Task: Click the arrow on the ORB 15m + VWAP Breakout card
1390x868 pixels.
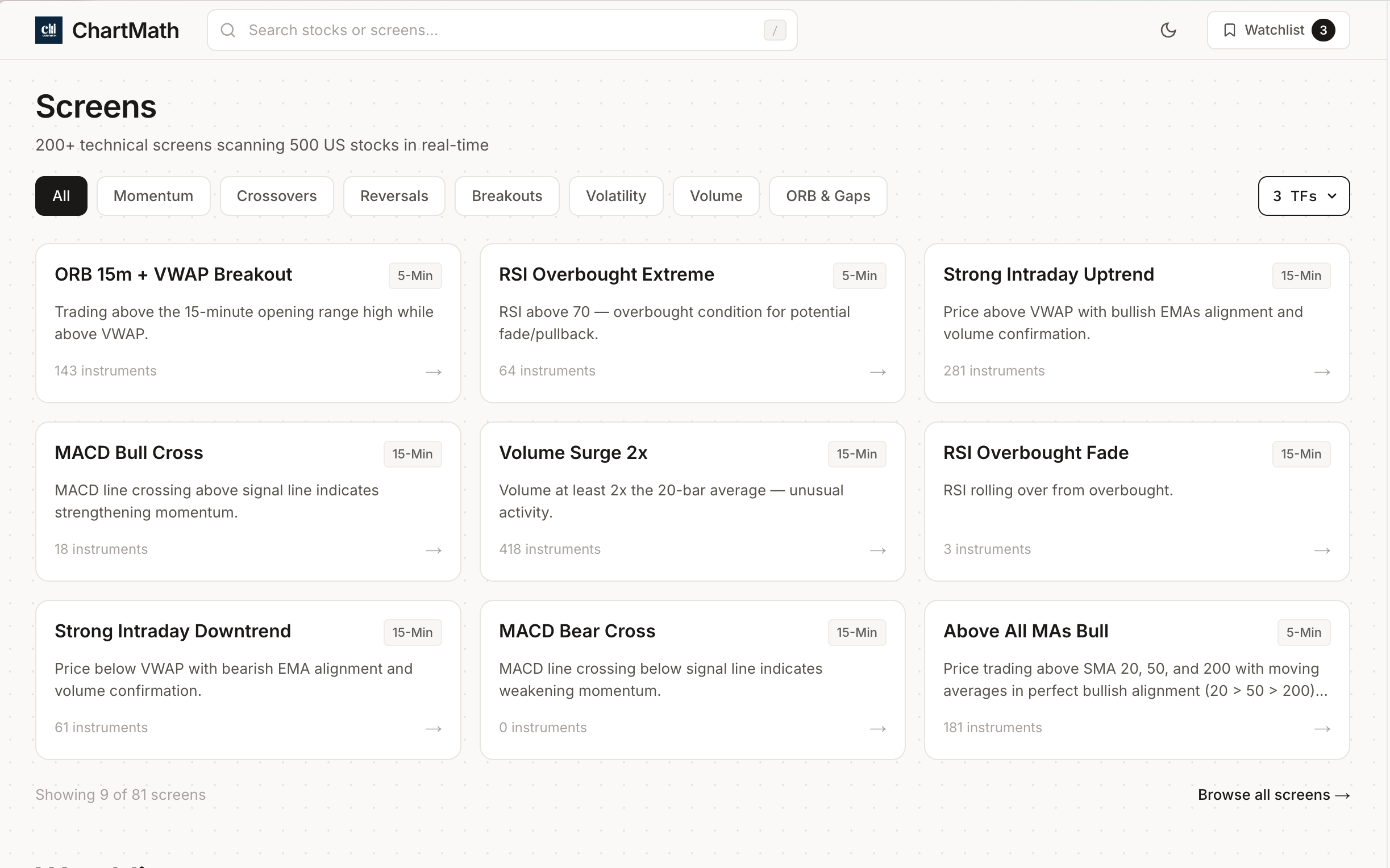Action: click(x=433, y=372)
